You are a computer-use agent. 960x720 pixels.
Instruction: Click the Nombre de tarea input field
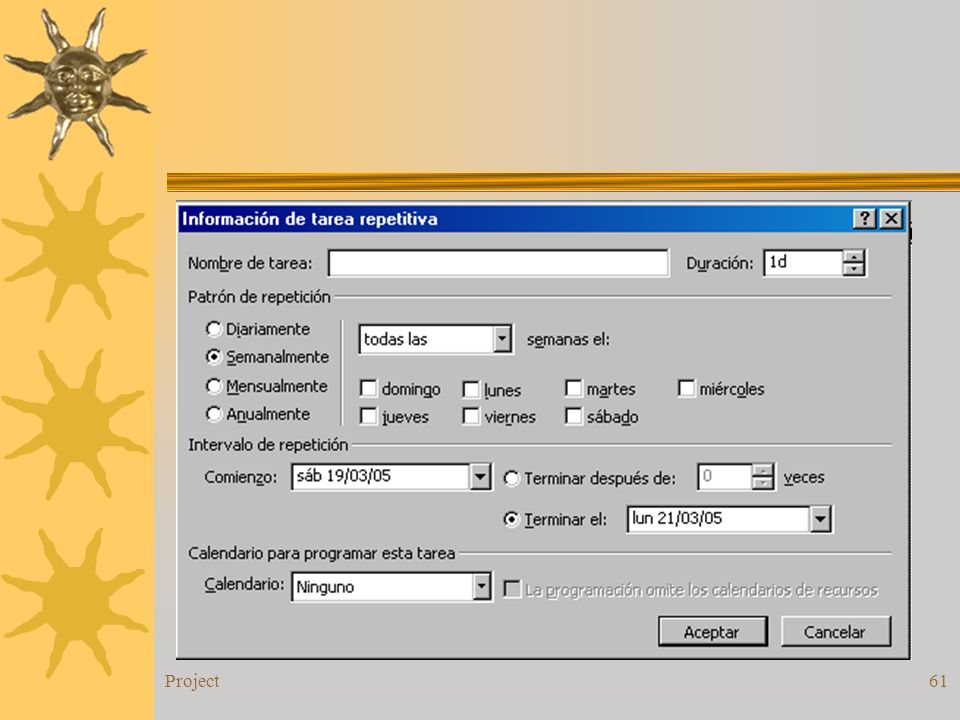[498, 263]
